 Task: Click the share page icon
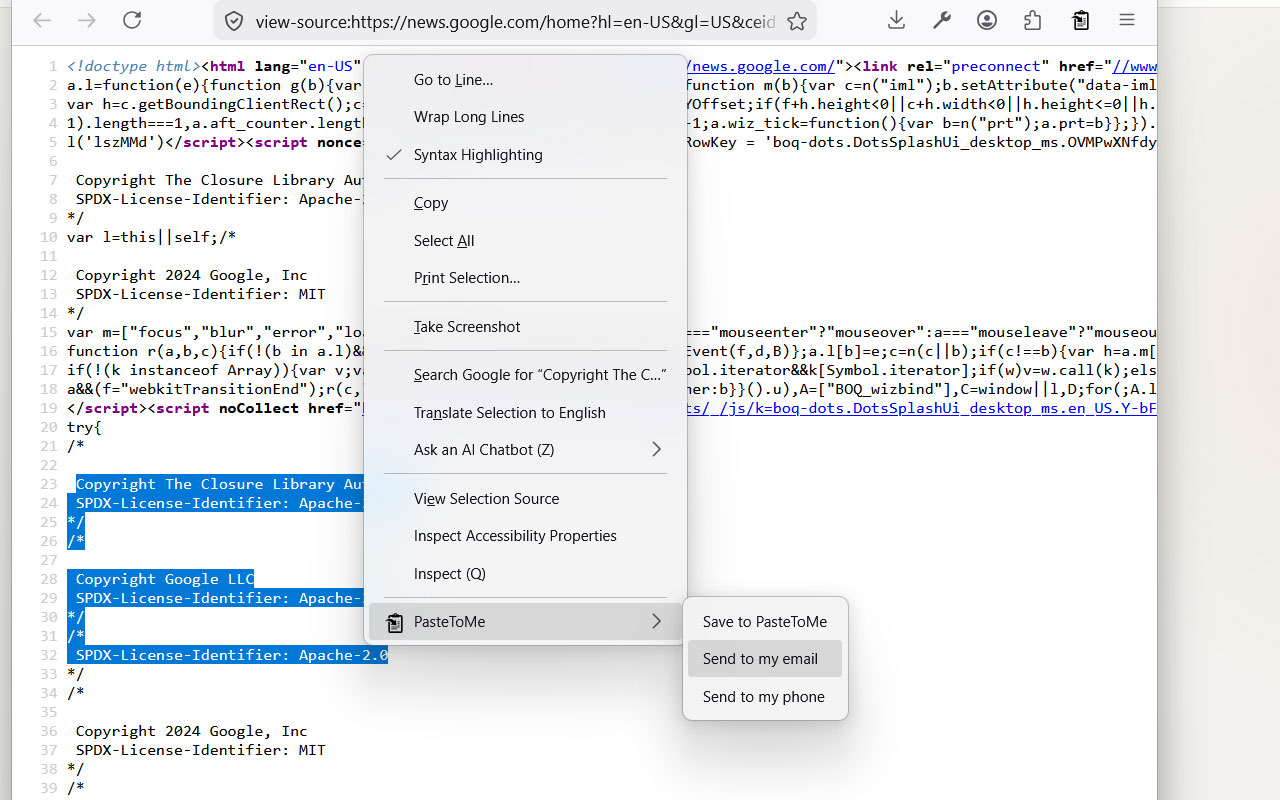point(1032,20)
